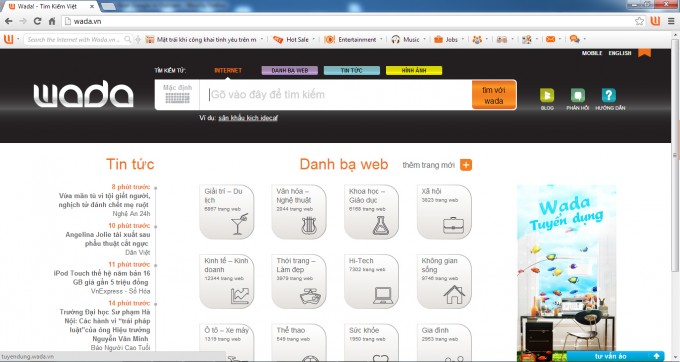Open the 'Khoa học – Giáo dục' category tile
This screenshot has width=680, height=362.
point(371,212)
